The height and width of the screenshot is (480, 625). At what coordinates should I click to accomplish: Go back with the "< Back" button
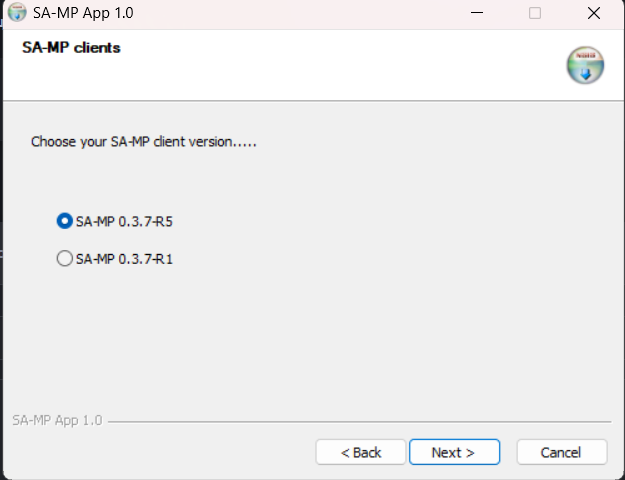click(x=361, y=452)
